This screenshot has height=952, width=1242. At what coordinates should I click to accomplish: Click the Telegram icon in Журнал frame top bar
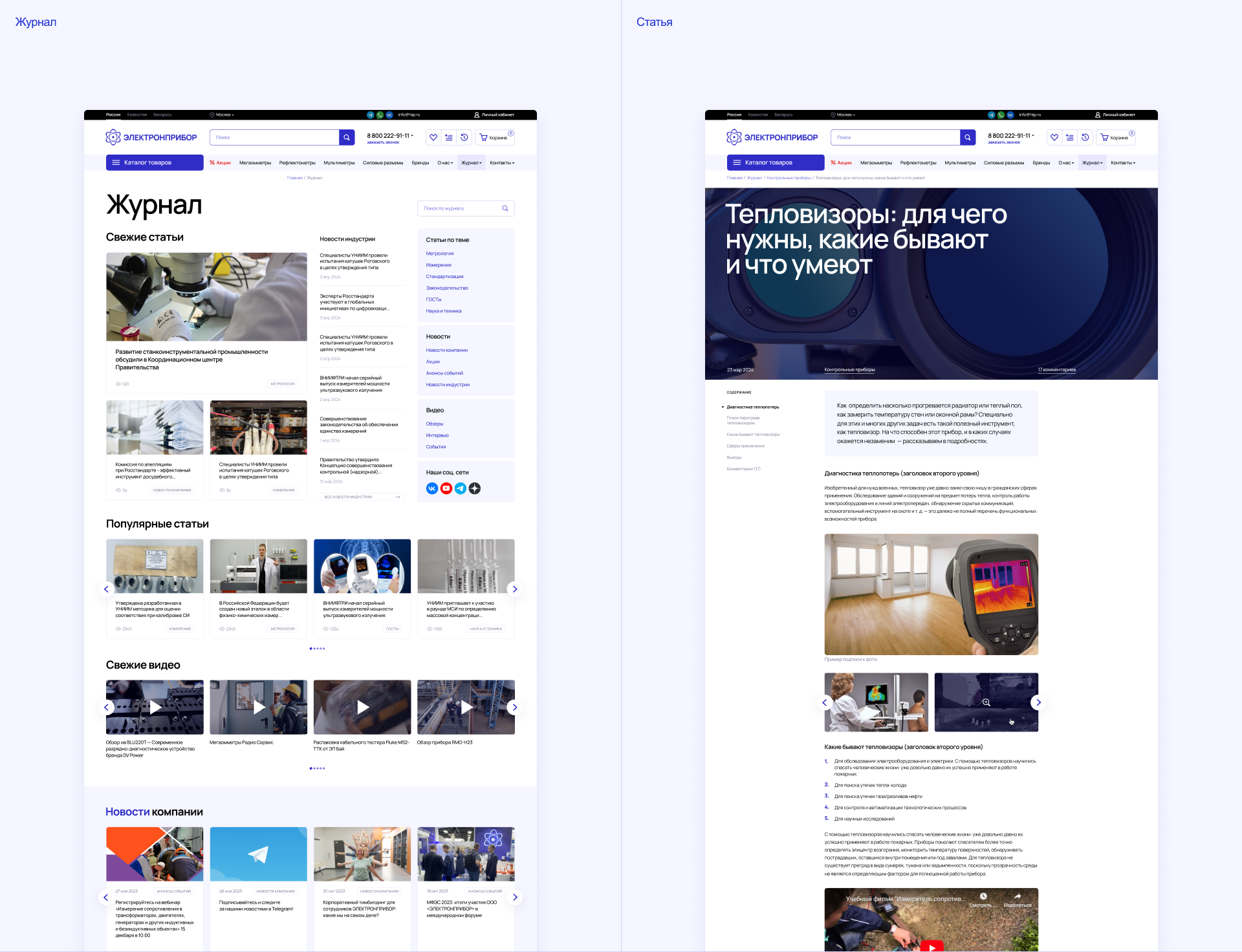point(371,114)
